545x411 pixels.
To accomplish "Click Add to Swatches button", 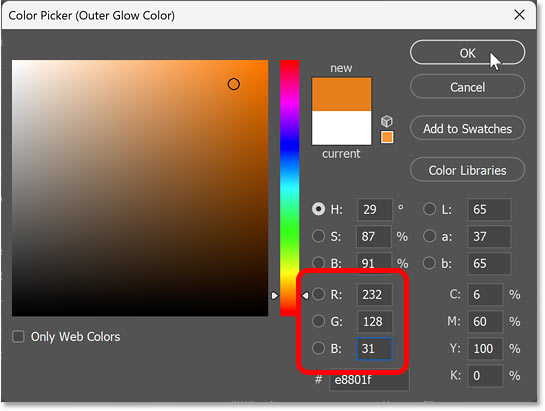I will pyautogui.click(x=467, y=129).
